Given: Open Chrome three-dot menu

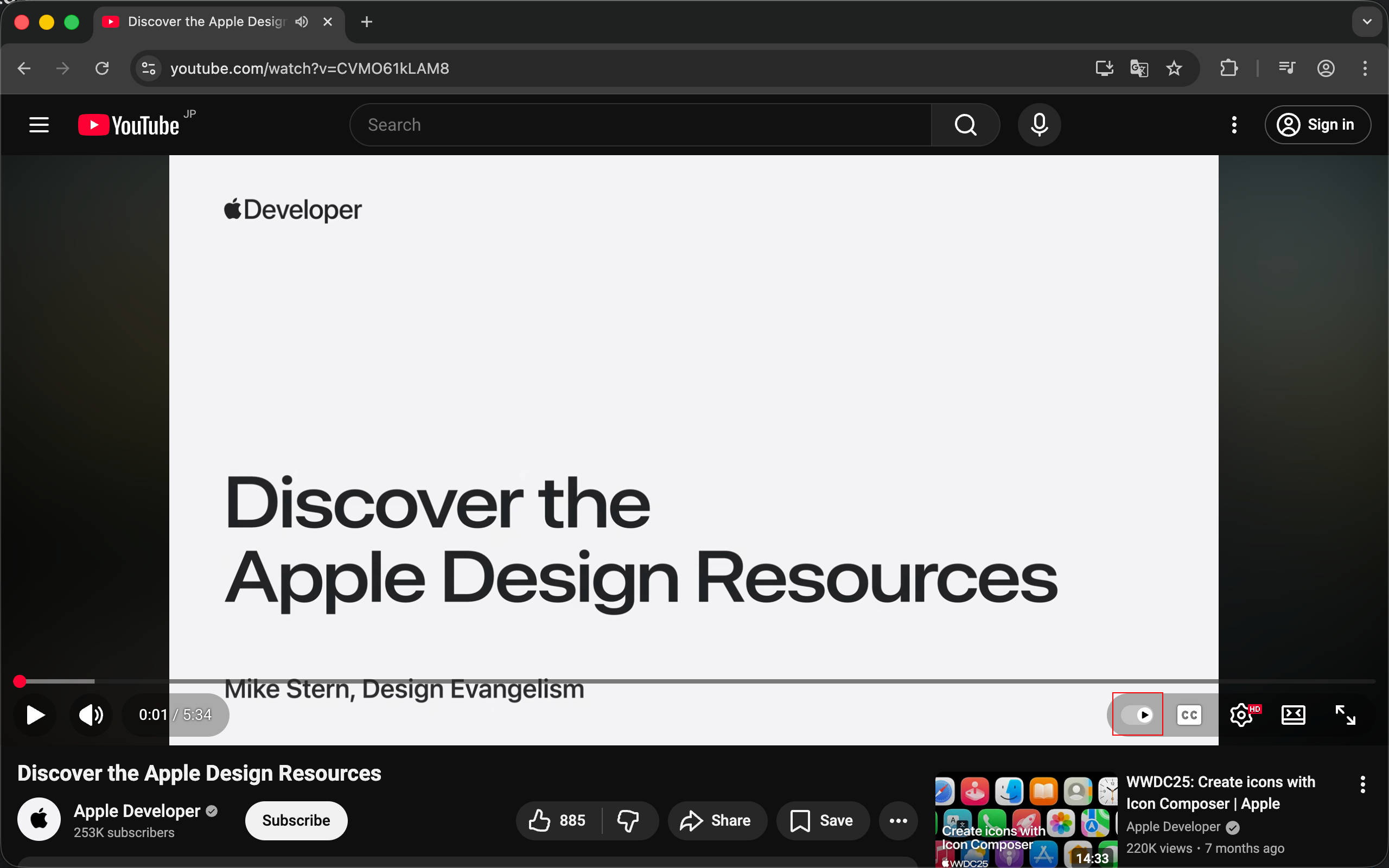Looking at the screenshot, I should 1365,68.
